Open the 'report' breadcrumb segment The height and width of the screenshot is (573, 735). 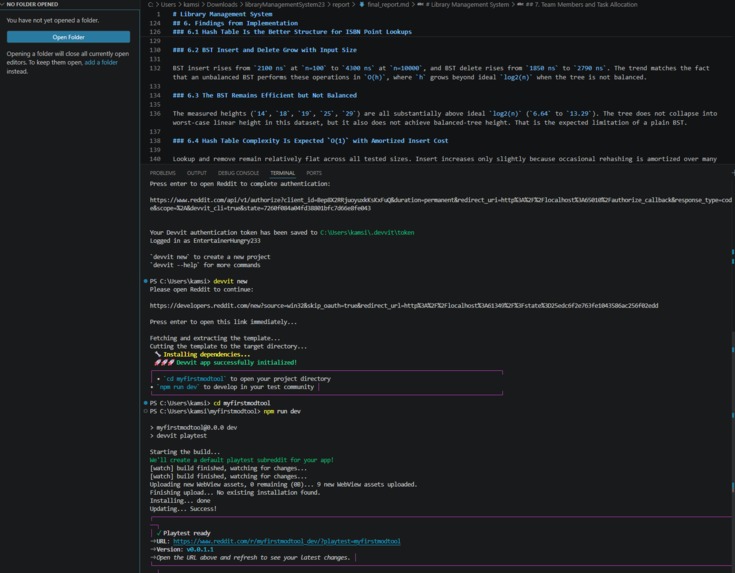coord(341,4)
